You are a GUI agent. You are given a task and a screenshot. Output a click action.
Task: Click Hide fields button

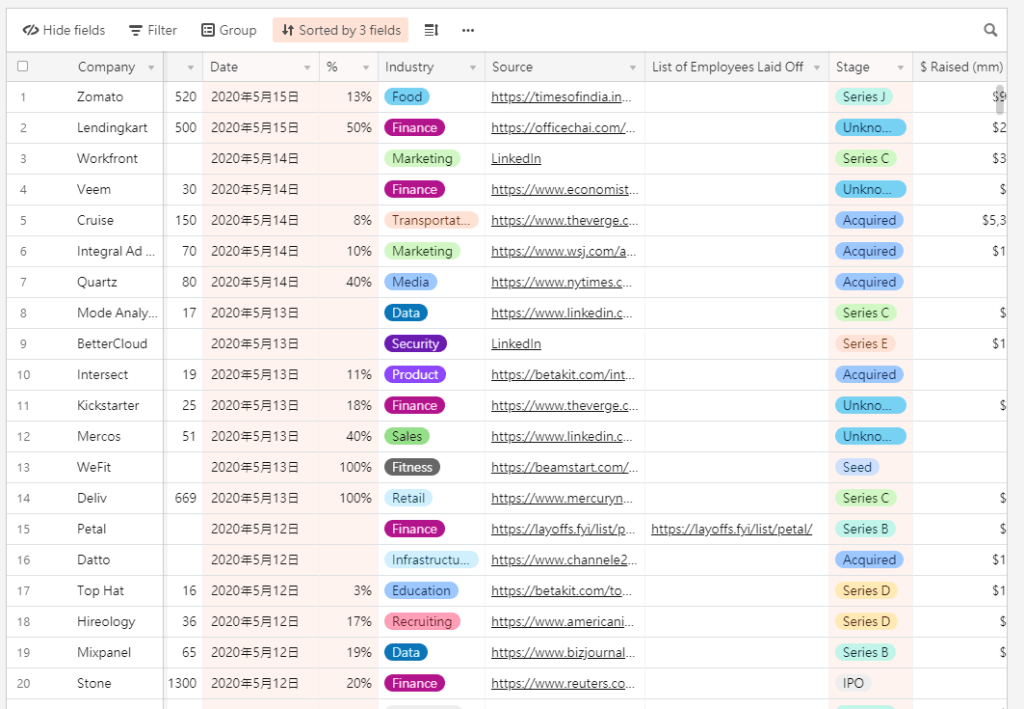click(x=64, y=30)
